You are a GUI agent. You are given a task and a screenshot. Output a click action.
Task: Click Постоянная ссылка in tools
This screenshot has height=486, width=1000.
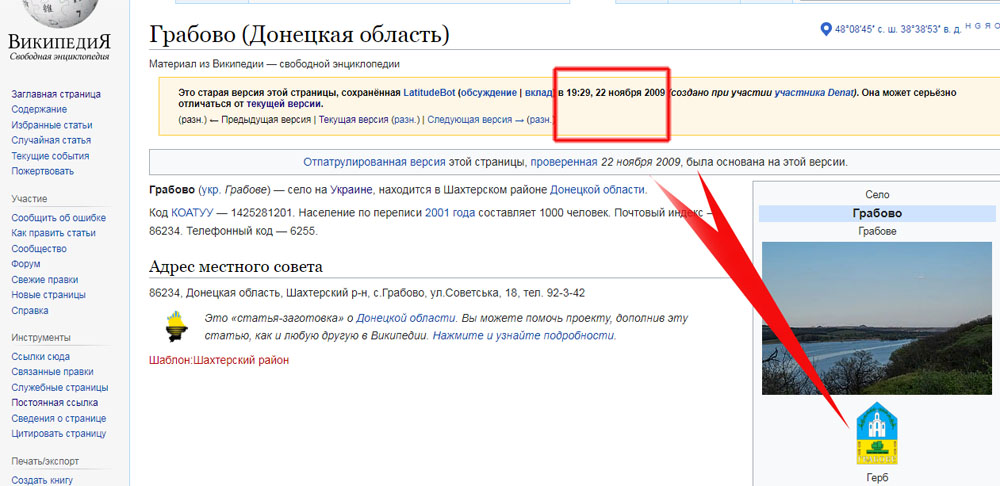coord(55,402)
